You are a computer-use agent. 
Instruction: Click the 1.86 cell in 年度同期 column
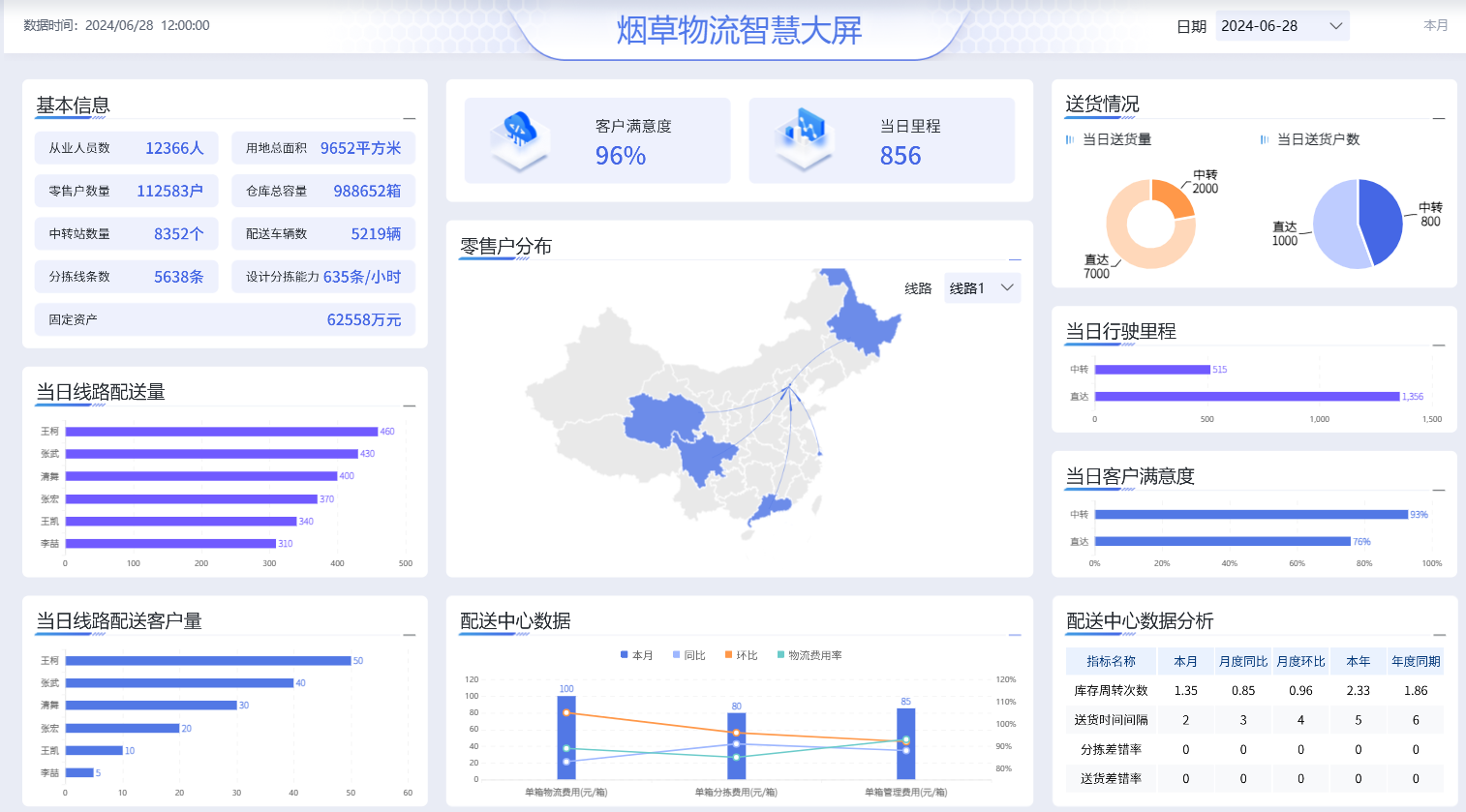coord(1416,691)
